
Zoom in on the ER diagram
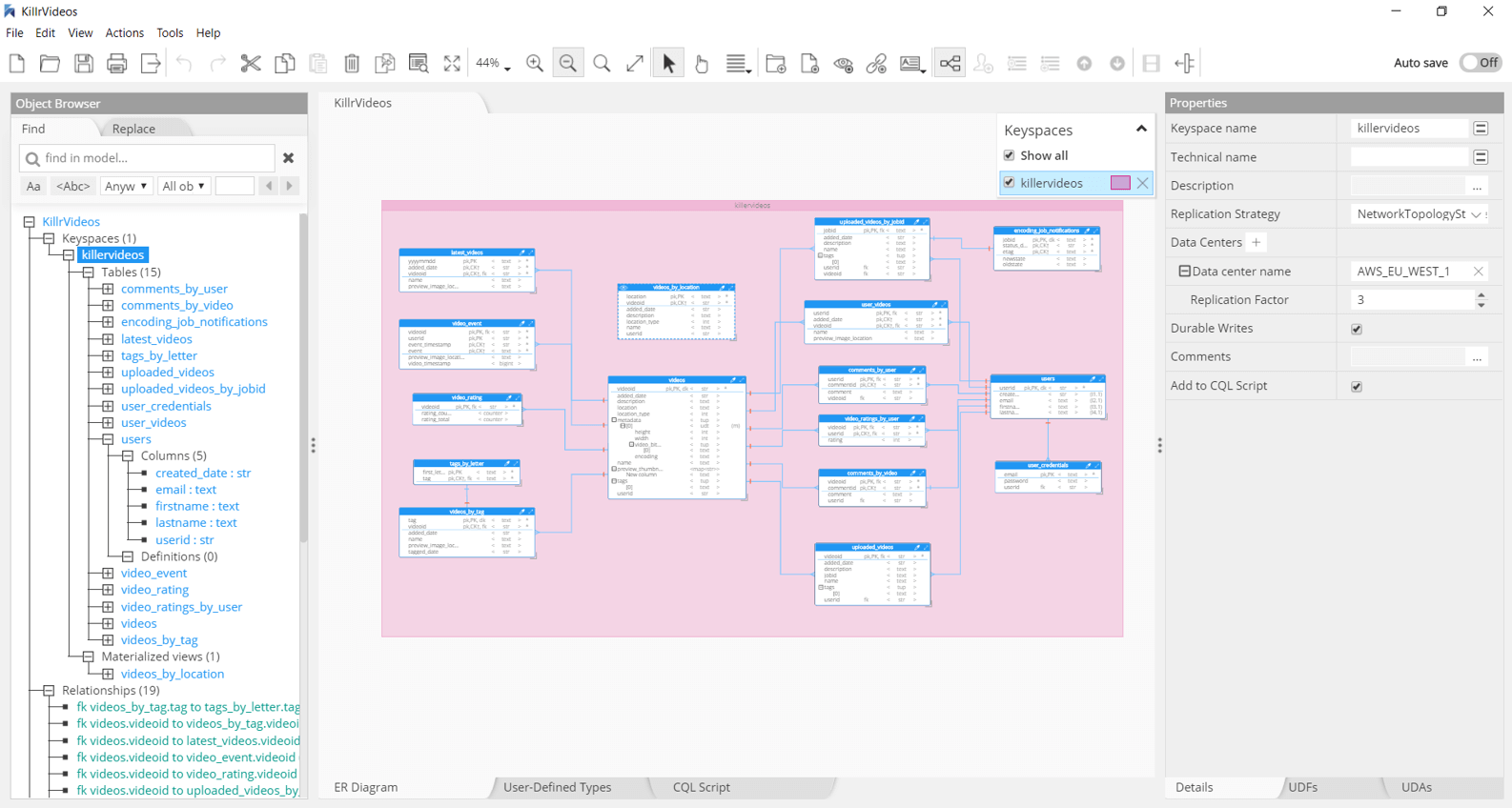(x=535, y=64)
